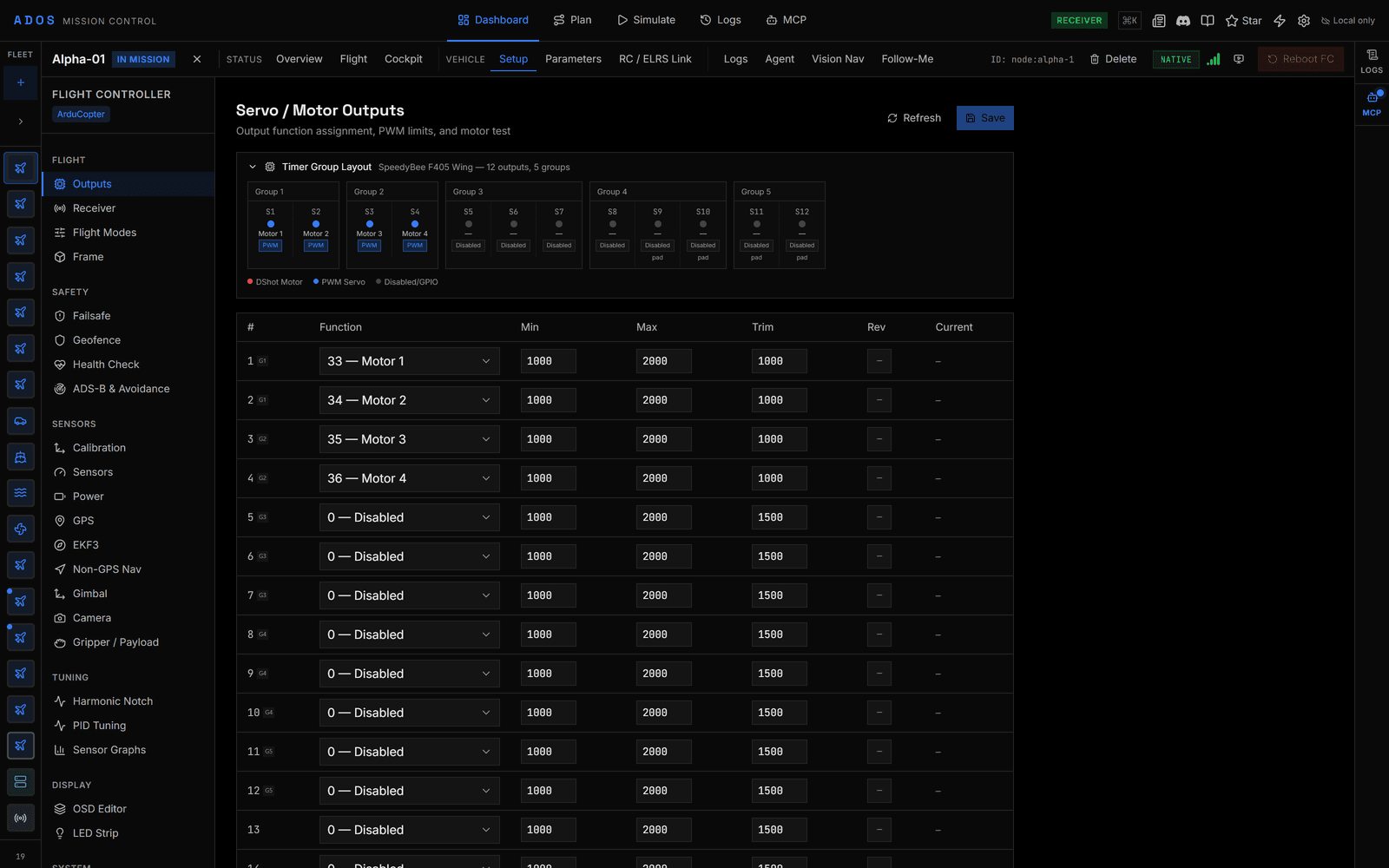The width and height of the screenshot is (1389, 868).
Task: Toggle Rev for output 3 Motor 3
Action: coord(879,439)
